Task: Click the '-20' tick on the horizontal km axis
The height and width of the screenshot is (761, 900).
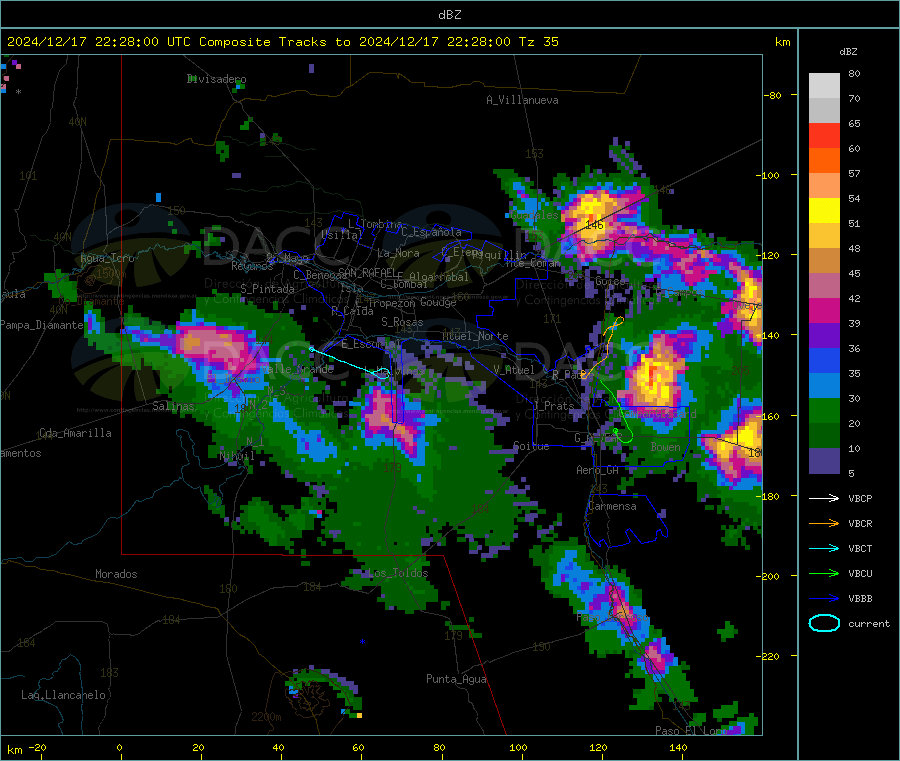Action: click(38, 747)
